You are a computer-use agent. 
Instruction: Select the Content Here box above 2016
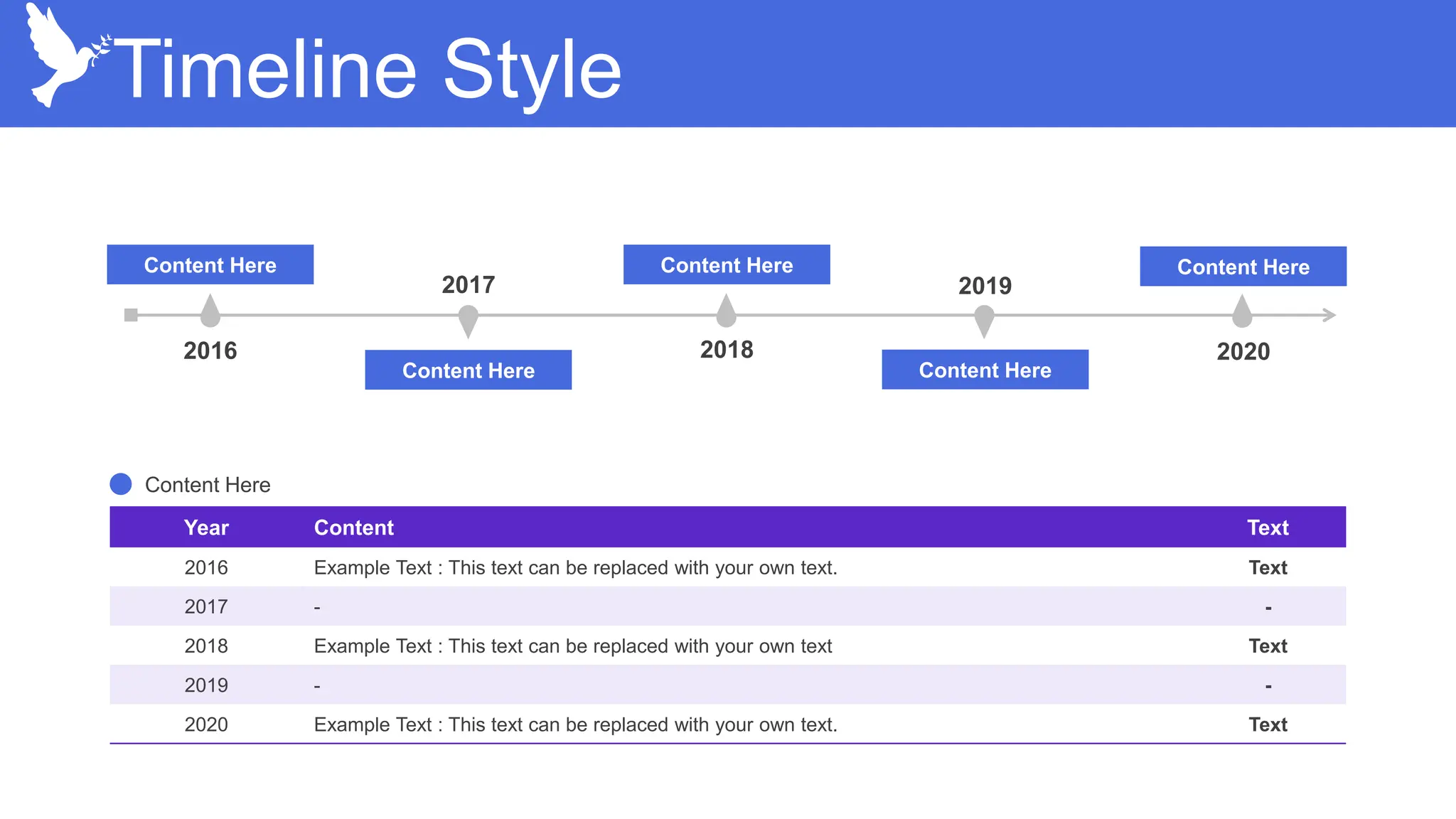(x=210, y=264)
